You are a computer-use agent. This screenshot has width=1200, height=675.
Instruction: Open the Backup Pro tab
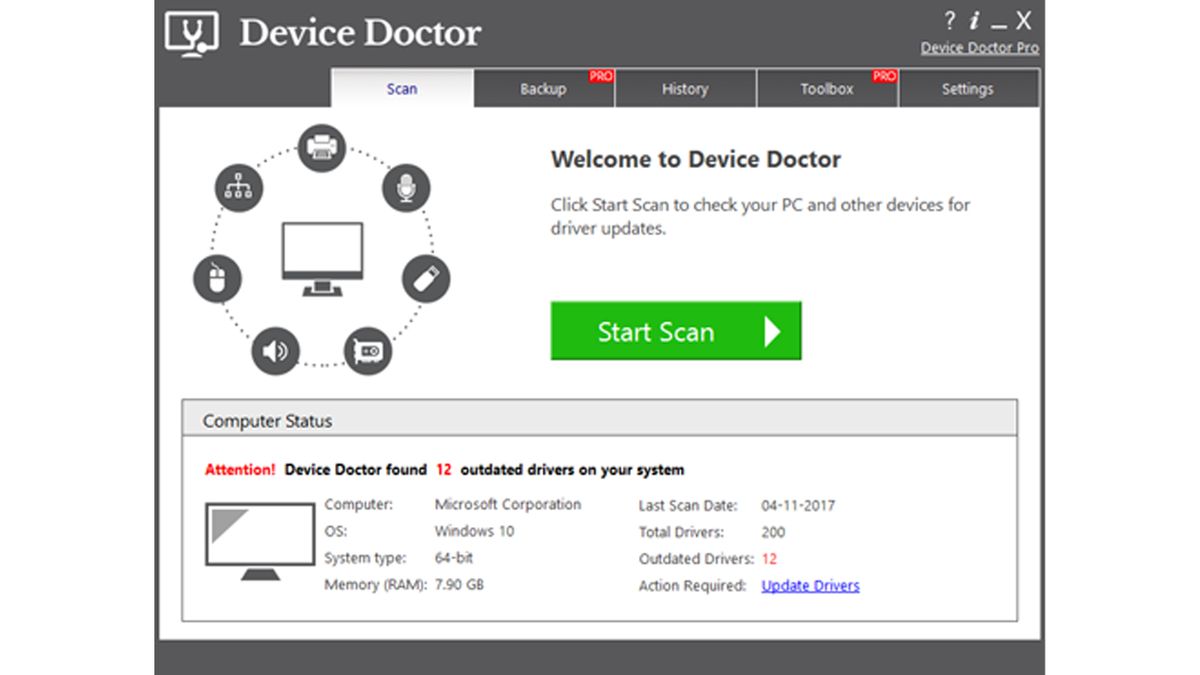[x=543, y=88]
